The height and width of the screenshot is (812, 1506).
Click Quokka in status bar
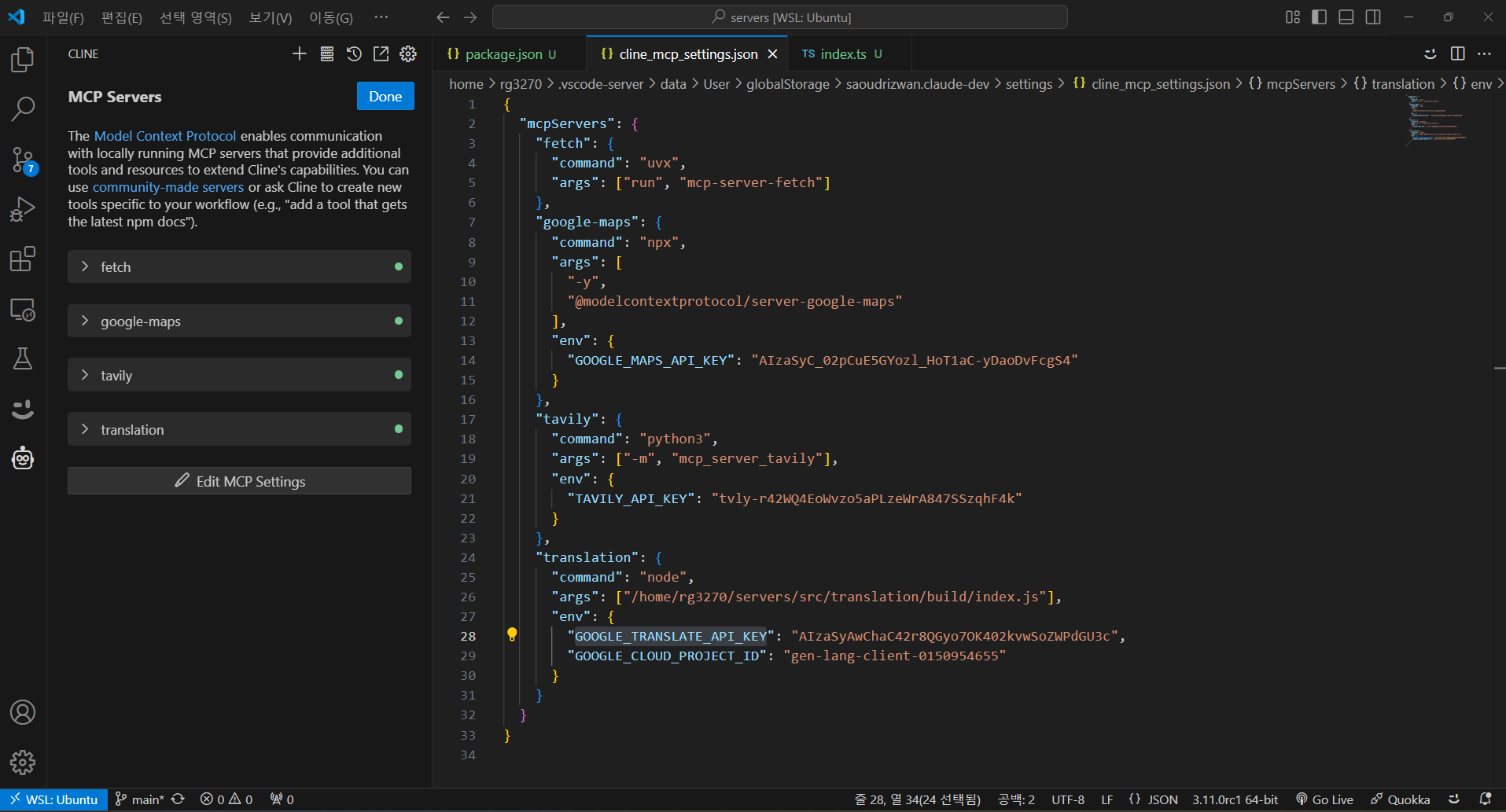click(x=1401, y=799)
